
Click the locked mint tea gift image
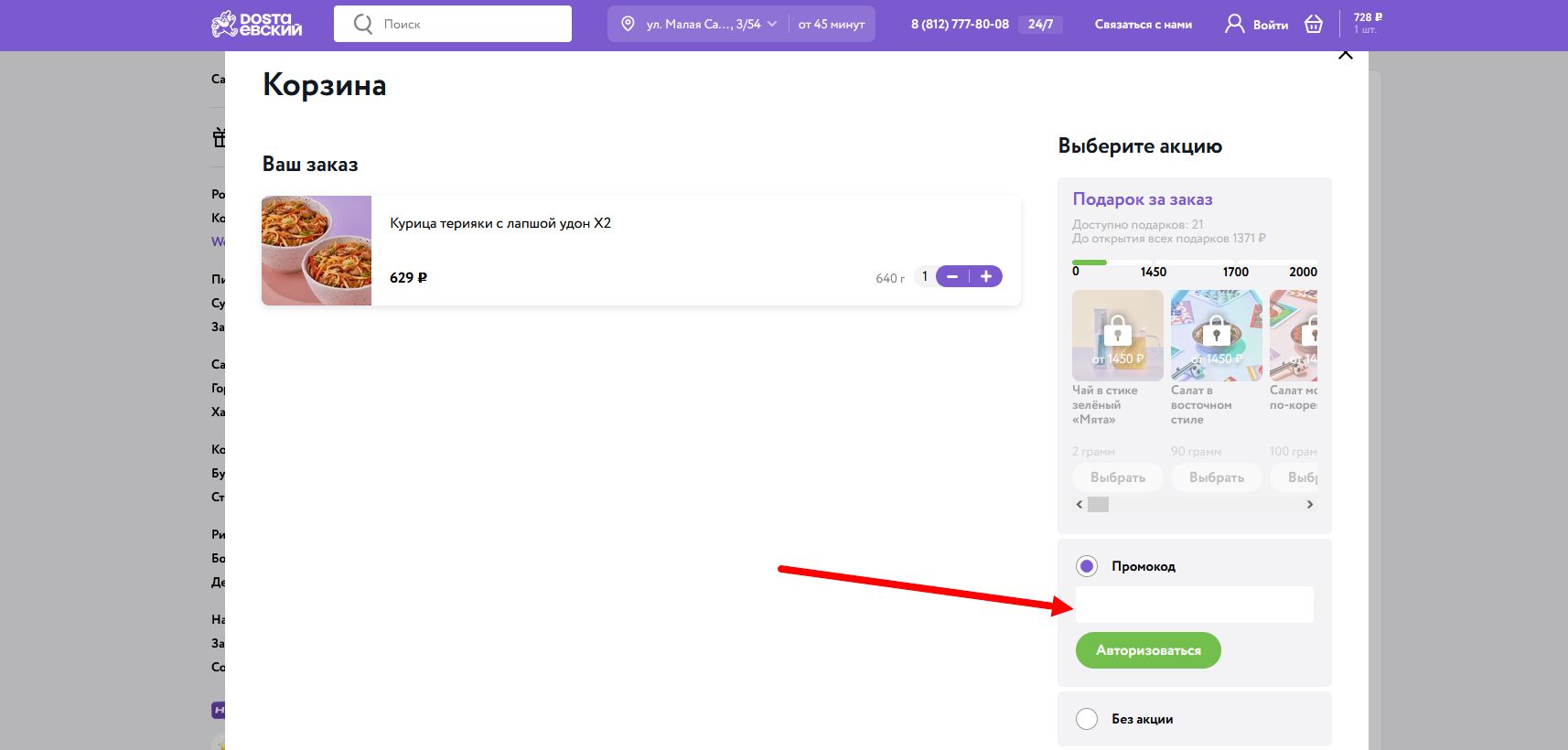1117,335
